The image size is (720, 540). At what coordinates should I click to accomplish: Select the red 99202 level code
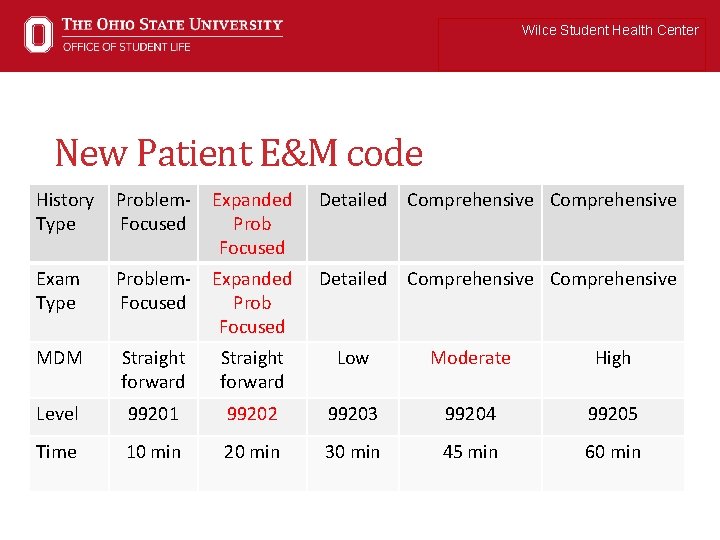pos(252,414)
